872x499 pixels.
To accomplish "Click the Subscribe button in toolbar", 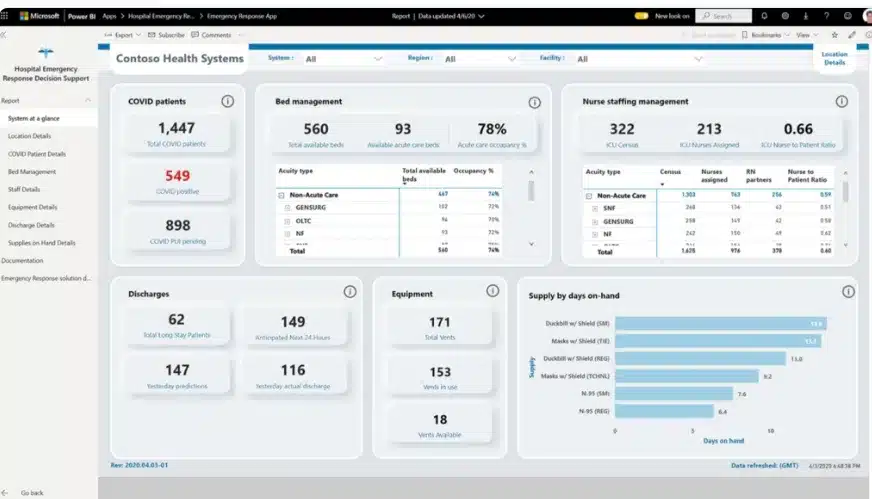I will click(x=166, y=35).
